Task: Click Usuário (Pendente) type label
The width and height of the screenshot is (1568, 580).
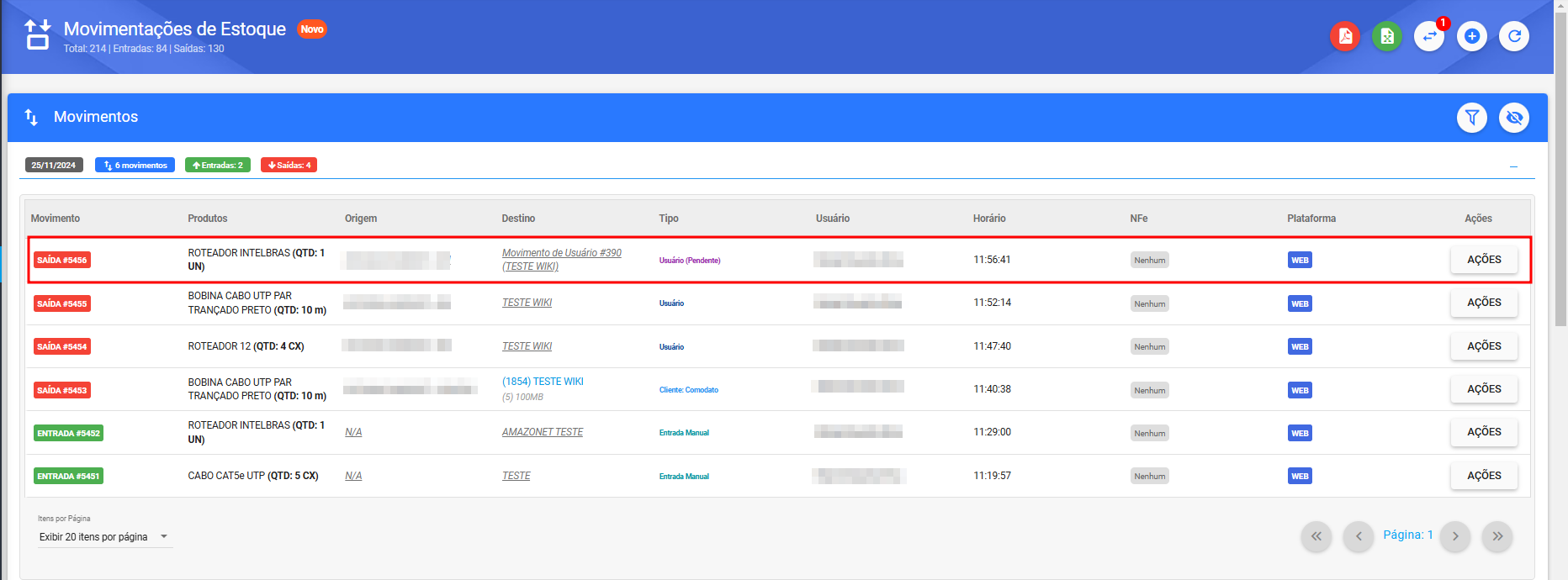Action: pos(690,261)
